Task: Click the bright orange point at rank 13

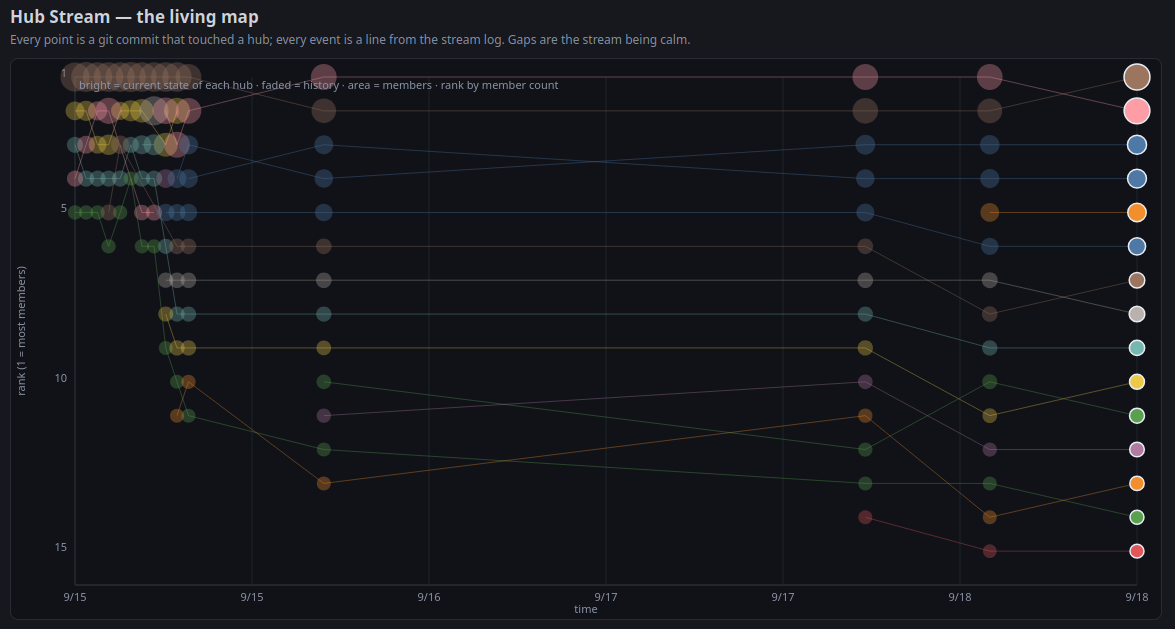Action: 1137,484
